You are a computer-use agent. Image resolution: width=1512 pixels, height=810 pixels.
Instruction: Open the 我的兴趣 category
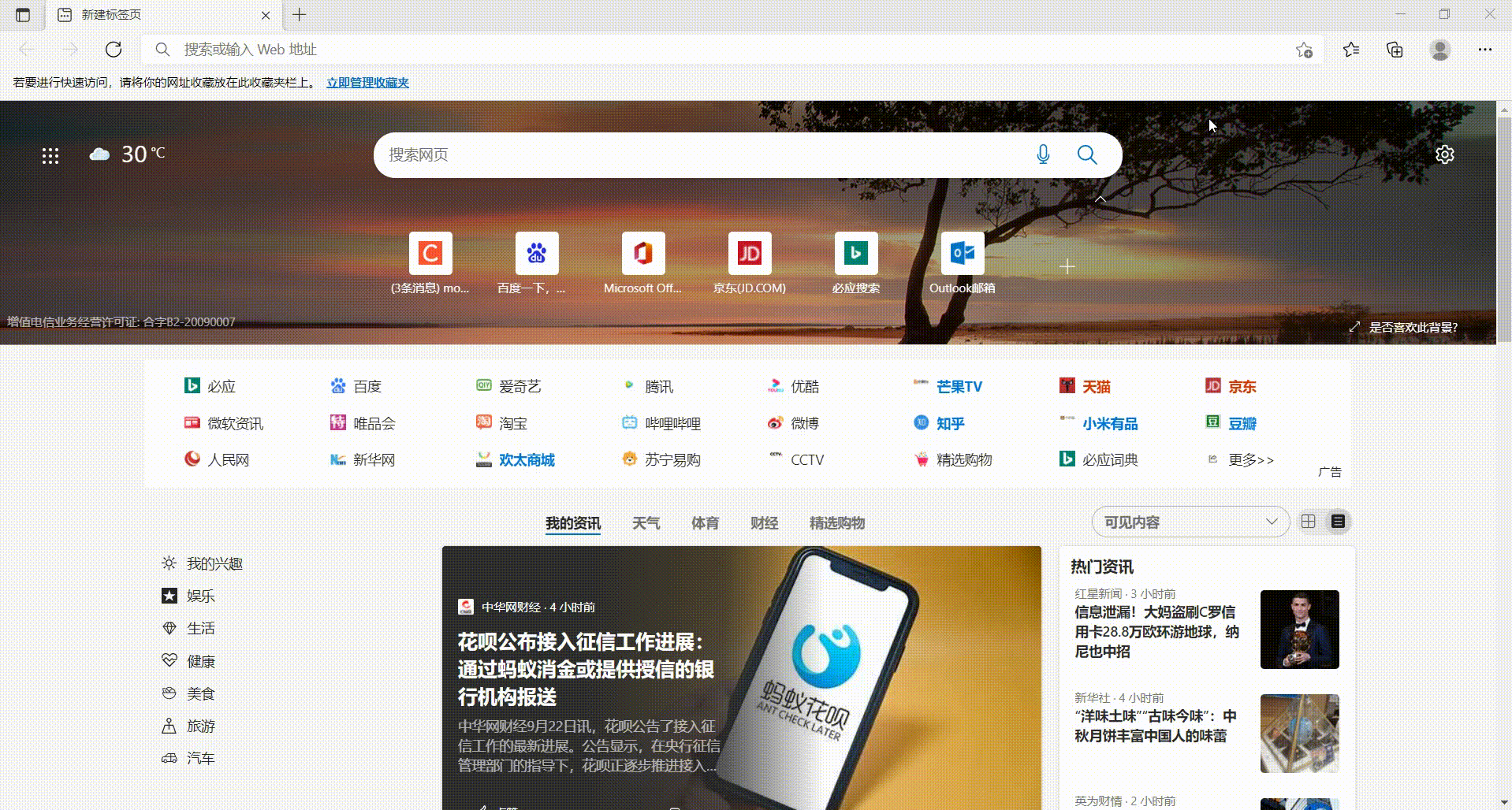pos(202,564)
